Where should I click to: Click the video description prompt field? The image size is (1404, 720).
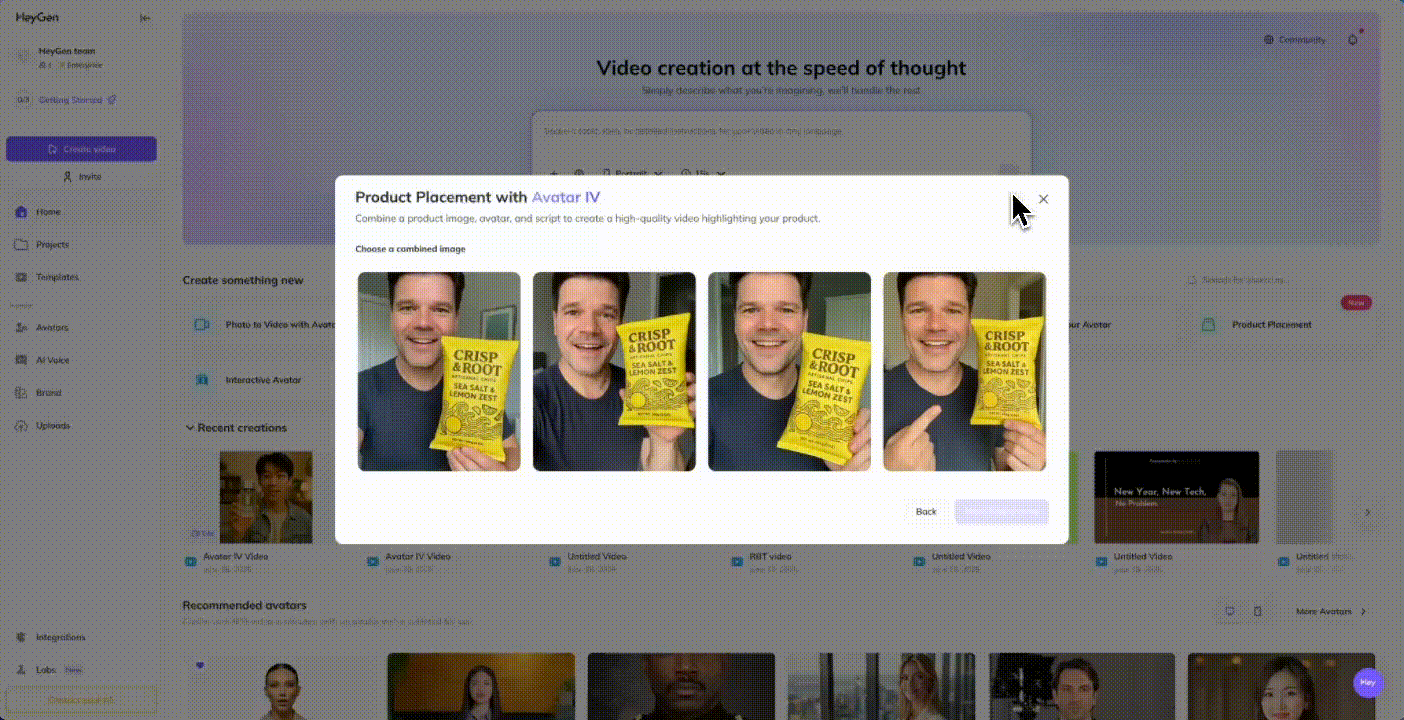pos(780,132)
